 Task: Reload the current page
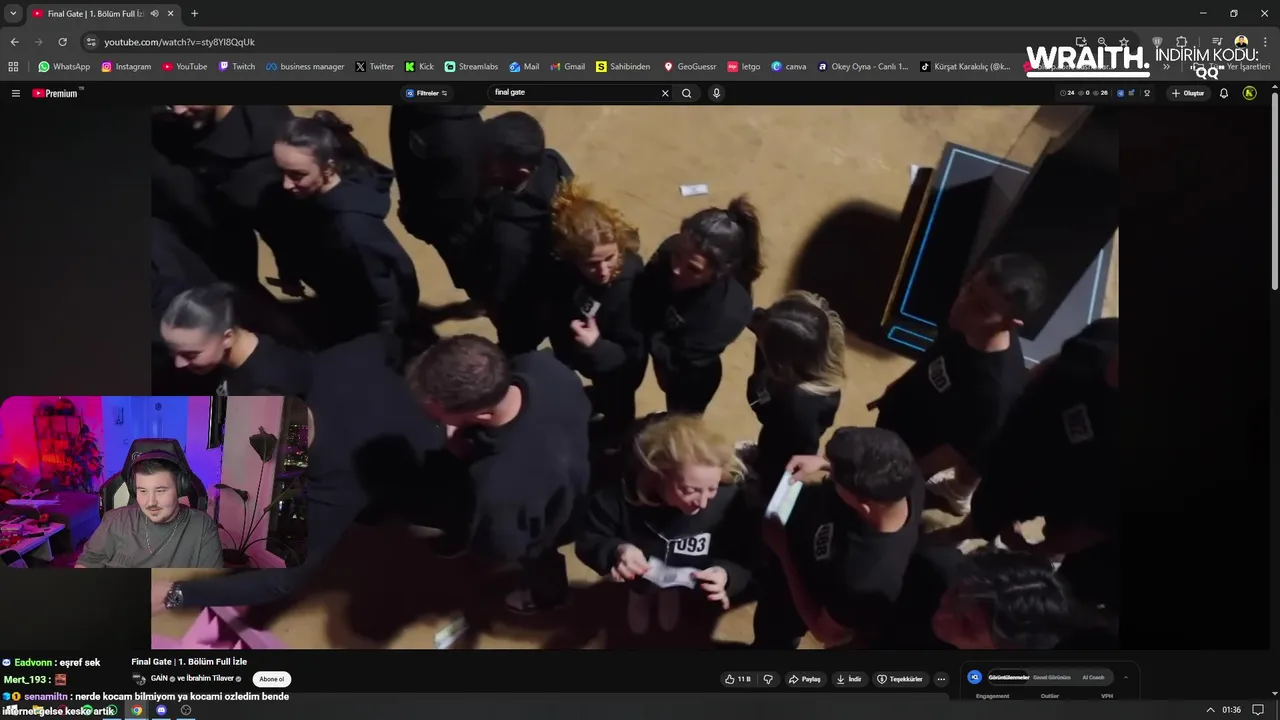(62, 42)
